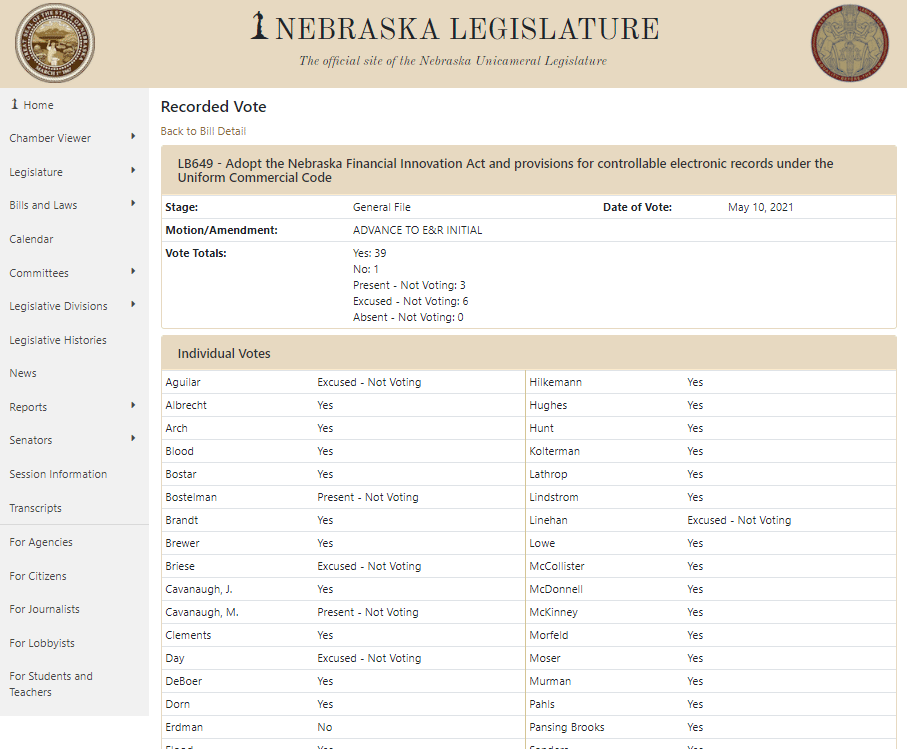Click Linehan's Excused - Not Voting entry
907x749 pixels.
point(739,521)
